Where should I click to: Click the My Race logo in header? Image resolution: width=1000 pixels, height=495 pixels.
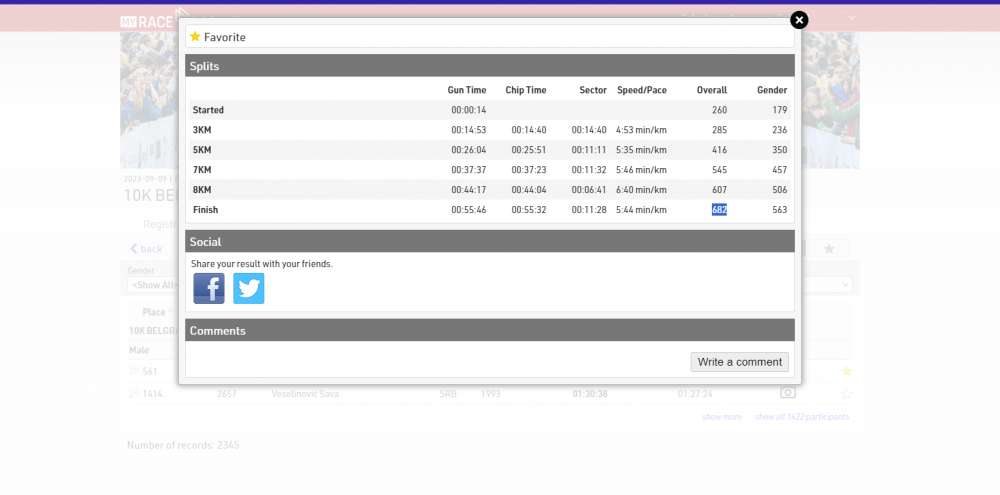click(148, 20)
